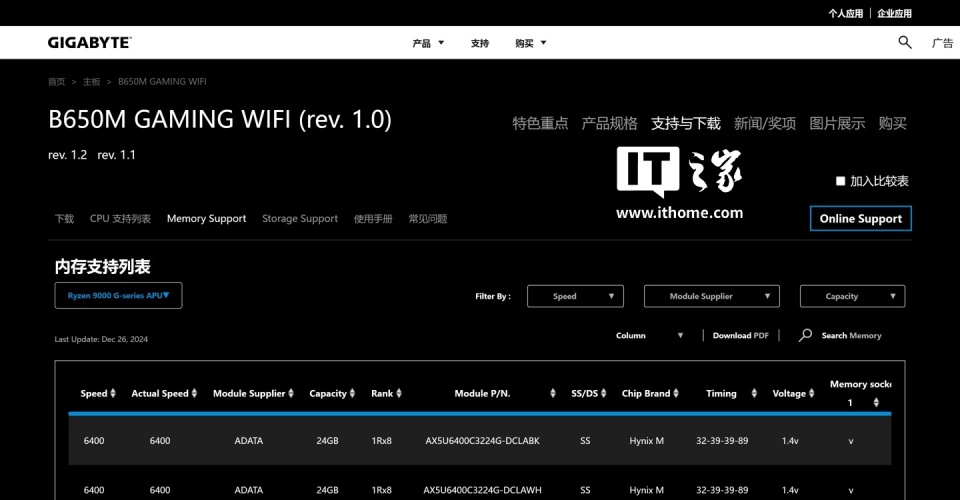This screenshot has height=500, width=960.
Task: Sort table by SS/DS column arrows
Action: coord(603,394)
